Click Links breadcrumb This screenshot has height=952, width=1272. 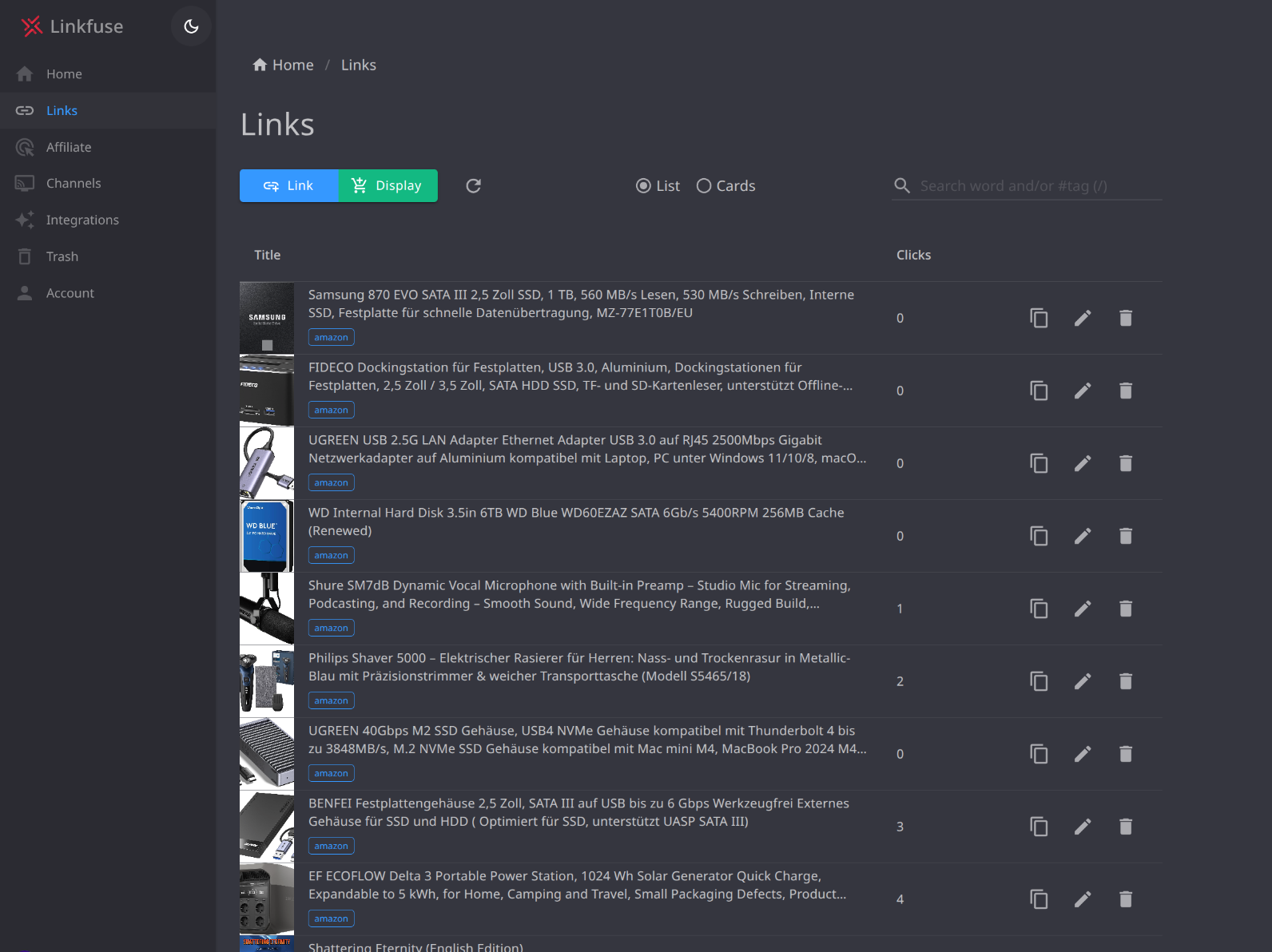coord(359,65)
